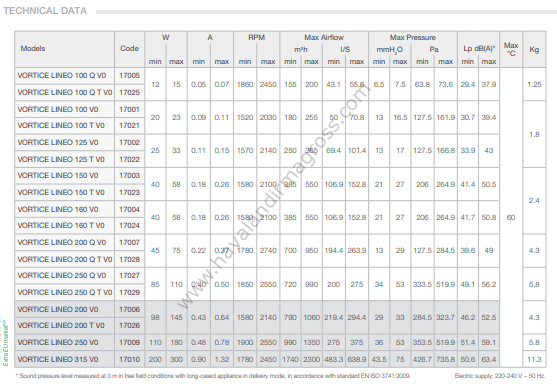Click code 17006
Viewport: 557px width, 386px height.
129,310
